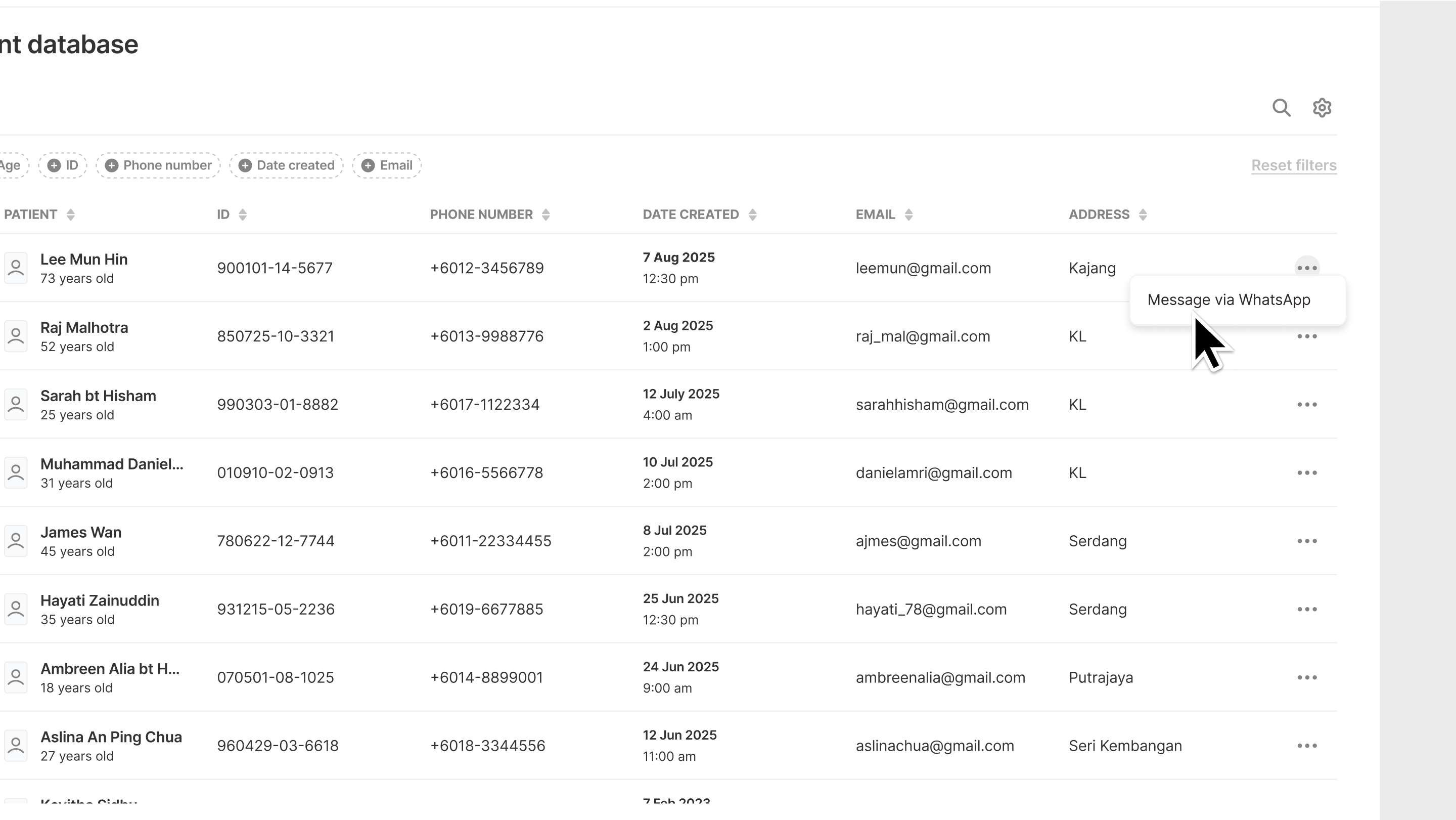Click email ajmes@gmail.com
This screenshot has width=1456, height=820.
[919, 541]
